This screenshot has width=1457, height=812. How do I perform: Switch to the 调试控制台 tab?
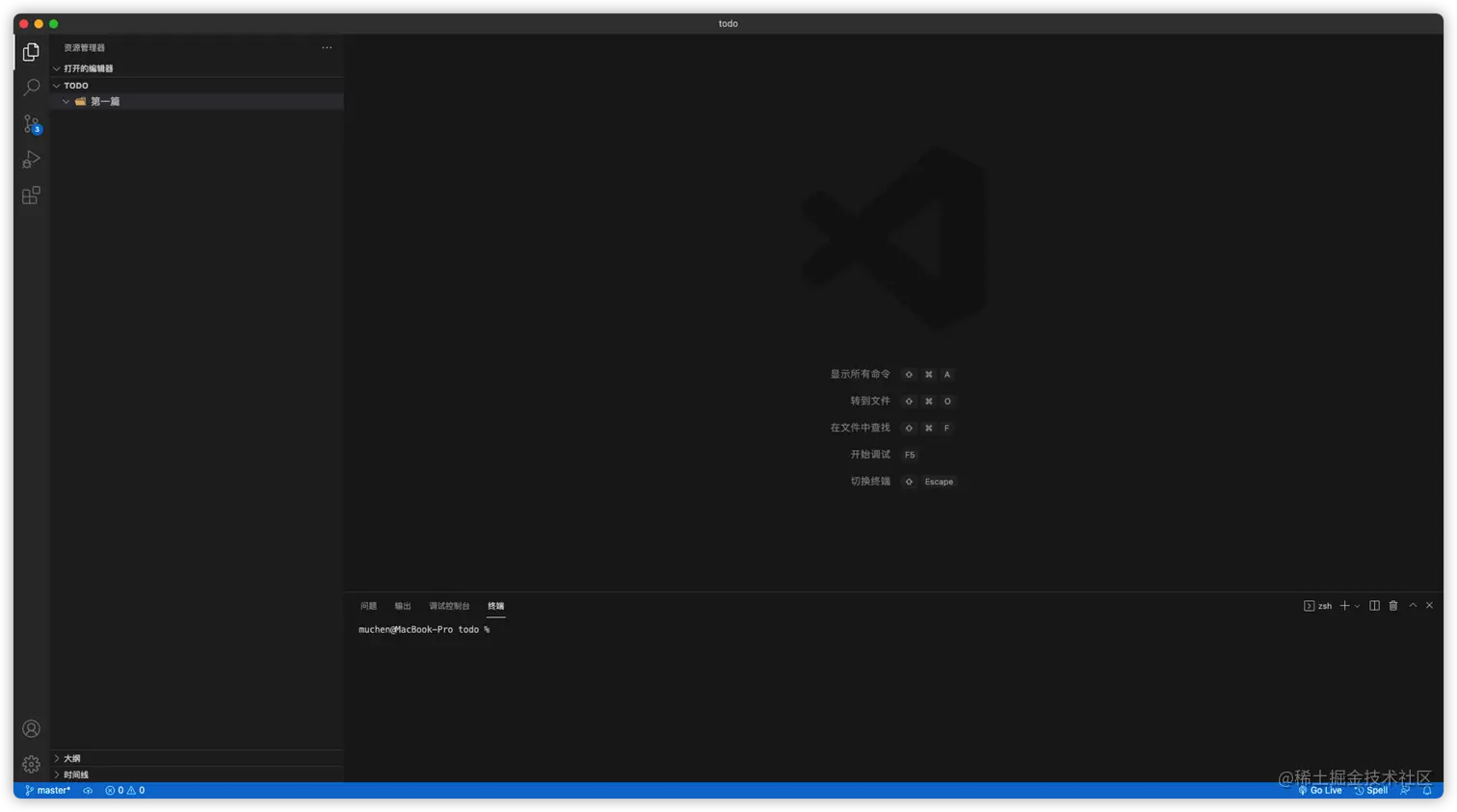coord(449,606)
